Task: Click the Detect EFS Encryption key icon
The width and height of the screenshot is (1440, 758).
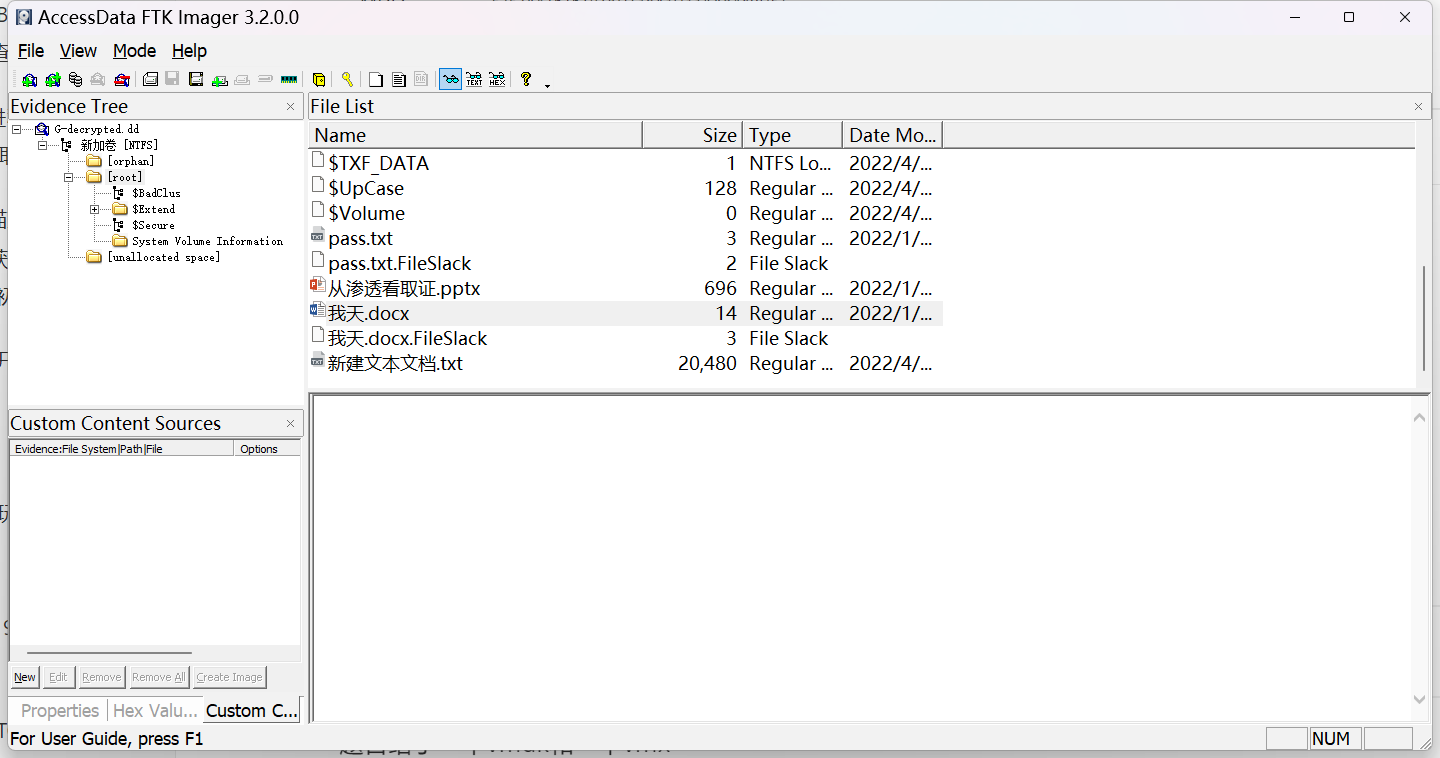Action: 347,80
